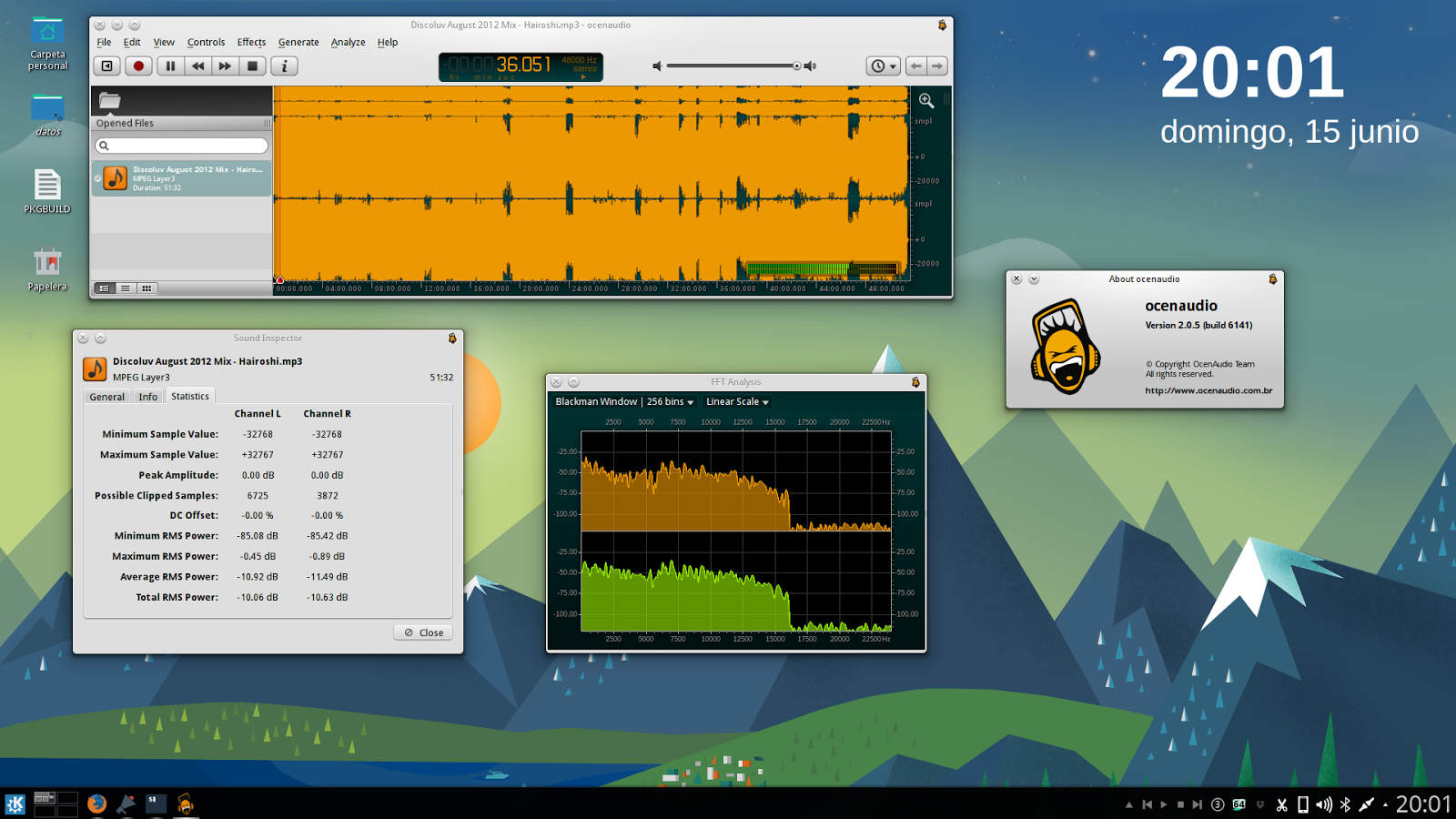Click the fast forward button
The width and height of the screenshot is (1456, 819).
[225, 66]
